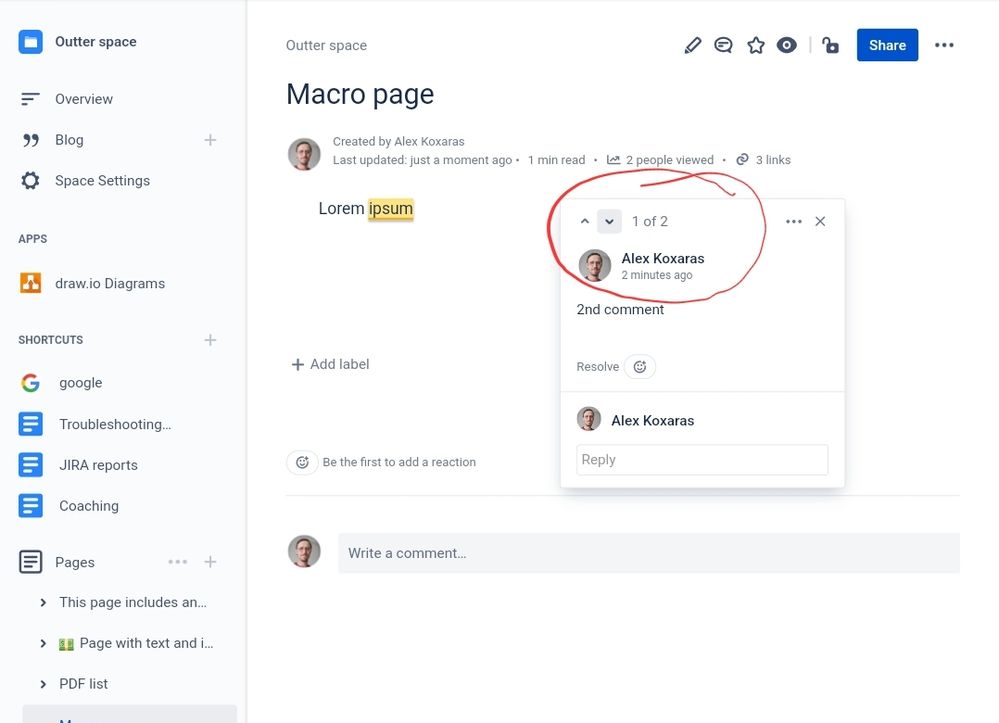Open inline comments speech bubble icon

723,45
